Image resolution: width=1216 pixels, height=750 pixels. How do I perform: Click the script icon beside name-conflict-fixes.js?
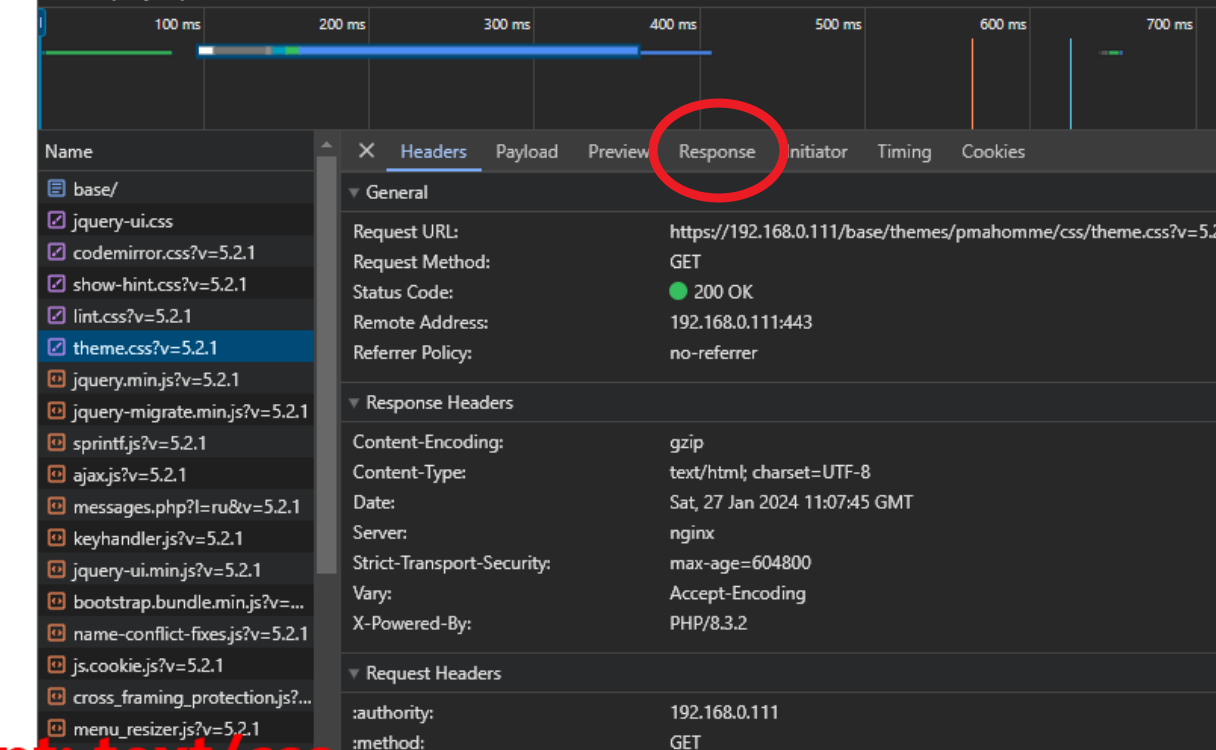point(56,634)
